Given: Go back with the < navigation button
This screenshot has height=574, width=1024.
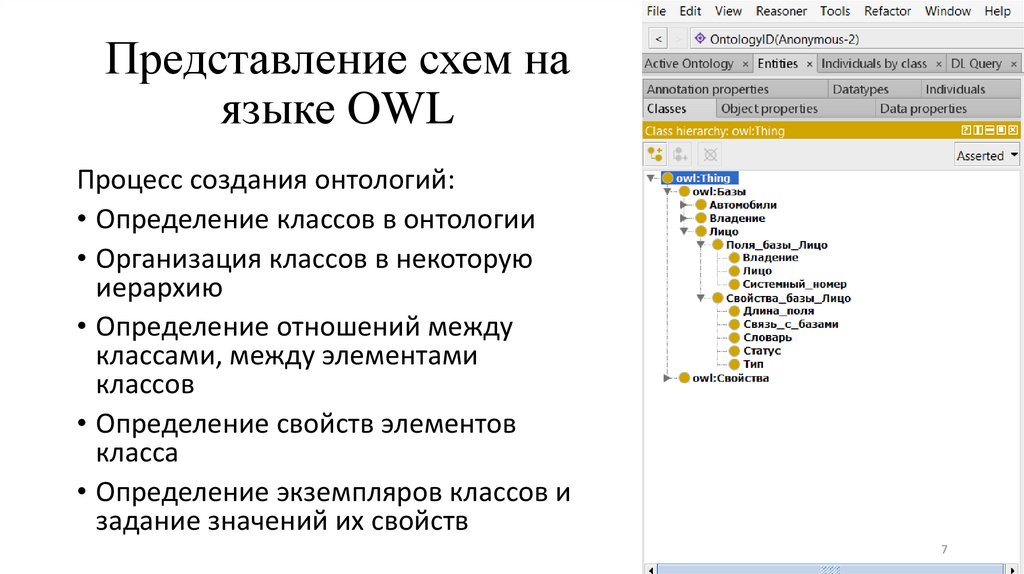Looking at the screenshot, I should tap(658, 39).
